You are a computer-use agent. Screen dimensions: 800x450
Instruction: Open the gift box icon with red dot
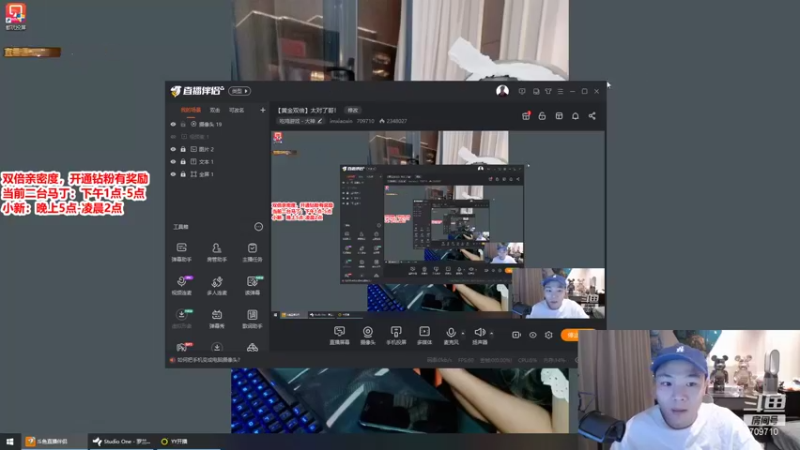(x=526, y=116)
